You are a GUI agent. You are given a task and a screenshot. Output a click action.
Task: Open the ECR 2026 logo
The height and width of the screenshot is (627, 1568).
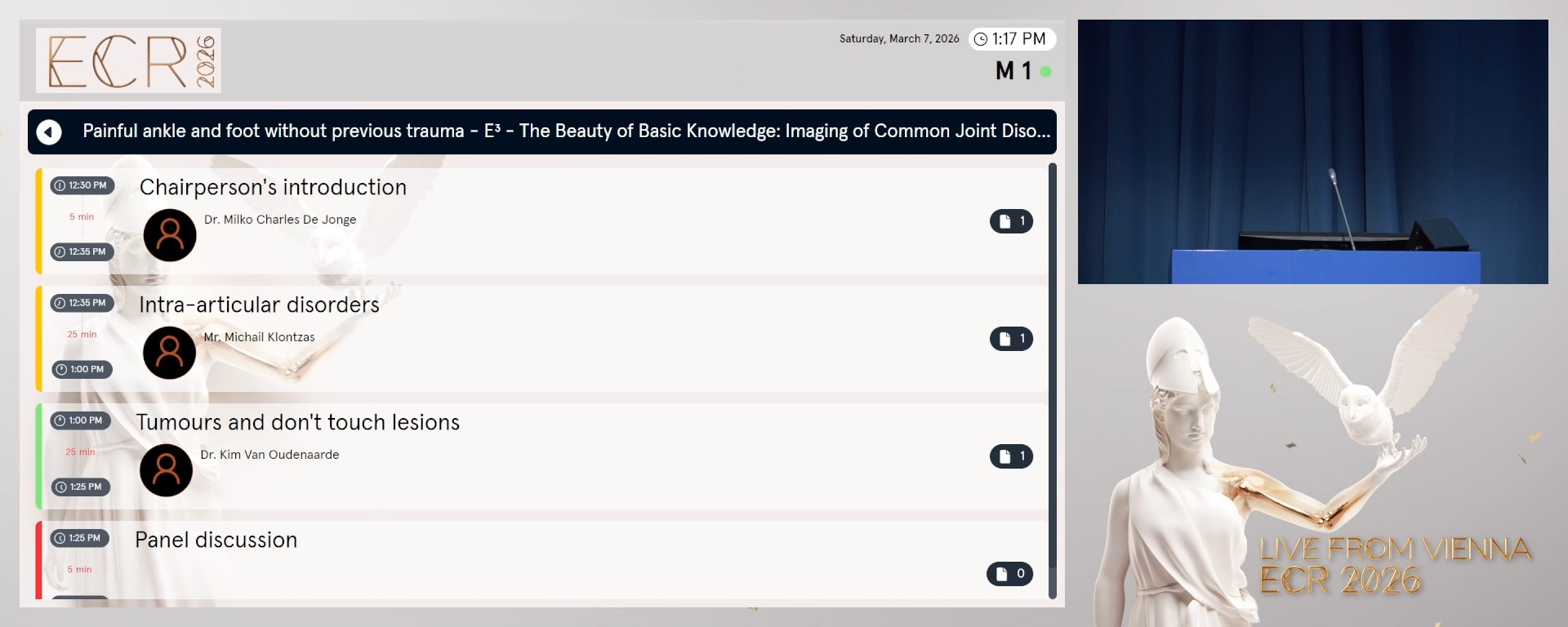pyautogui.click(x=128, y=60)
